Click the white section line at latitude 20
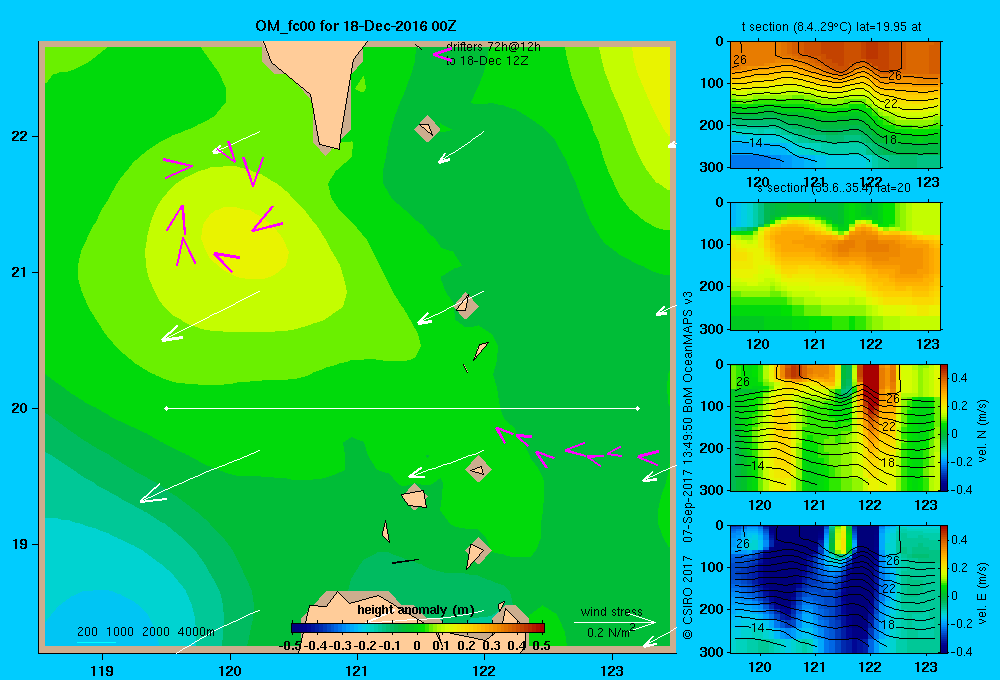 pos(402,408)
